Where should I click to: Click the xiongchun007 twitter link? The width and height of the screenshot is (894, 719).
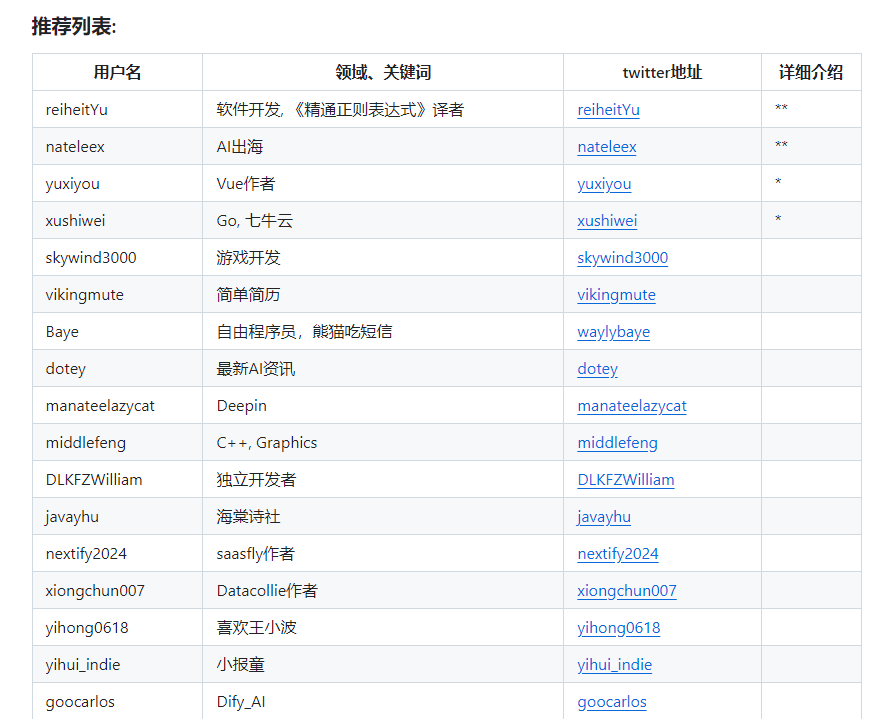[626, 591]
